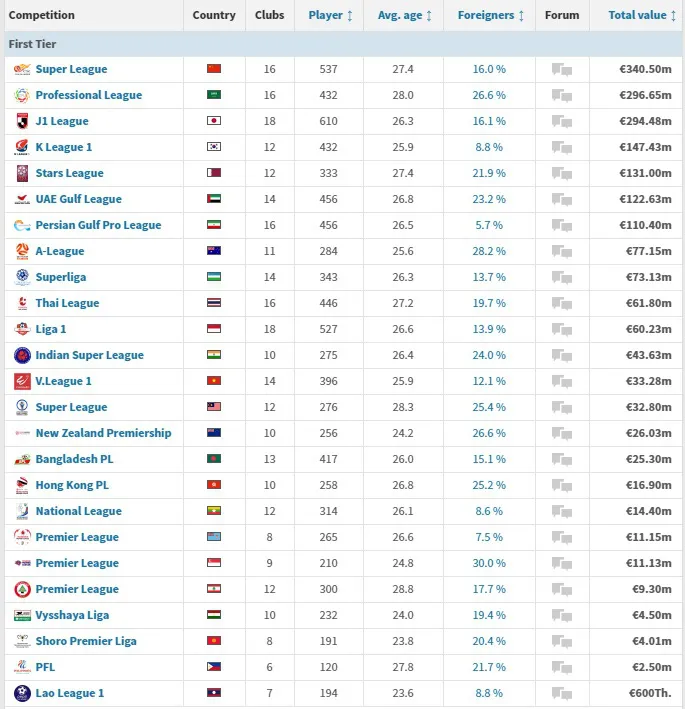Select the 23.6 average age cell
The height and width of the screenshot is (709, 685).
[403, 693]
